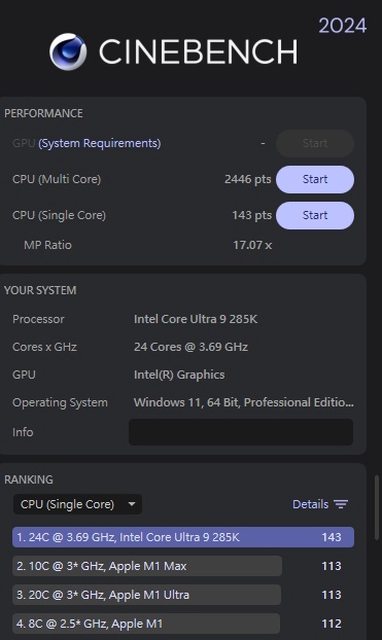Click the Operating System value text
Image resolution: width=382 pixels, height=640 pixels.
(244, 402)
